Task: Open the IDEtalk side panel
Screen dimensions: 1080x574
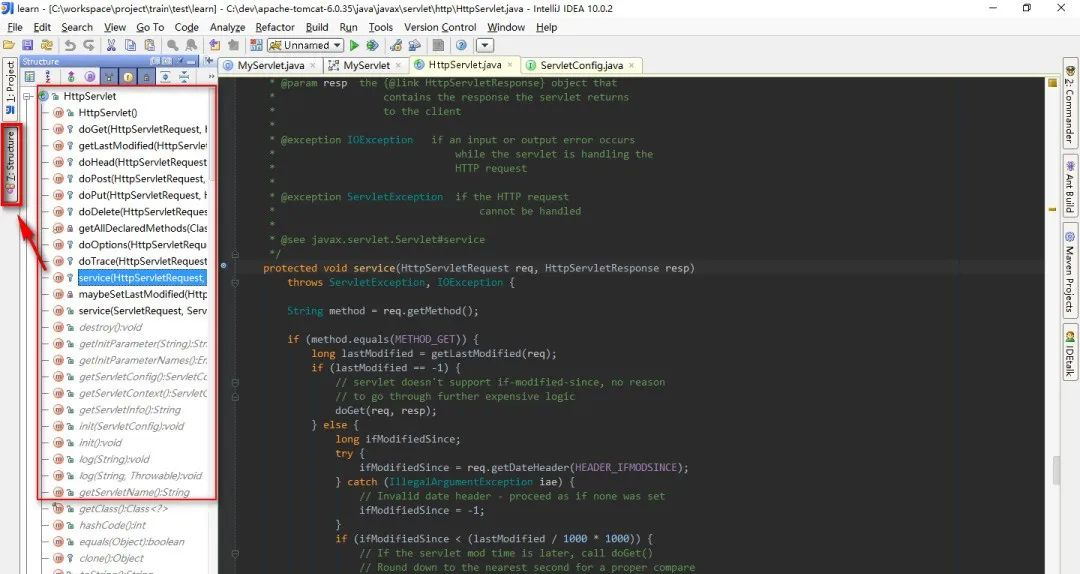Action: coord(1070,353)
